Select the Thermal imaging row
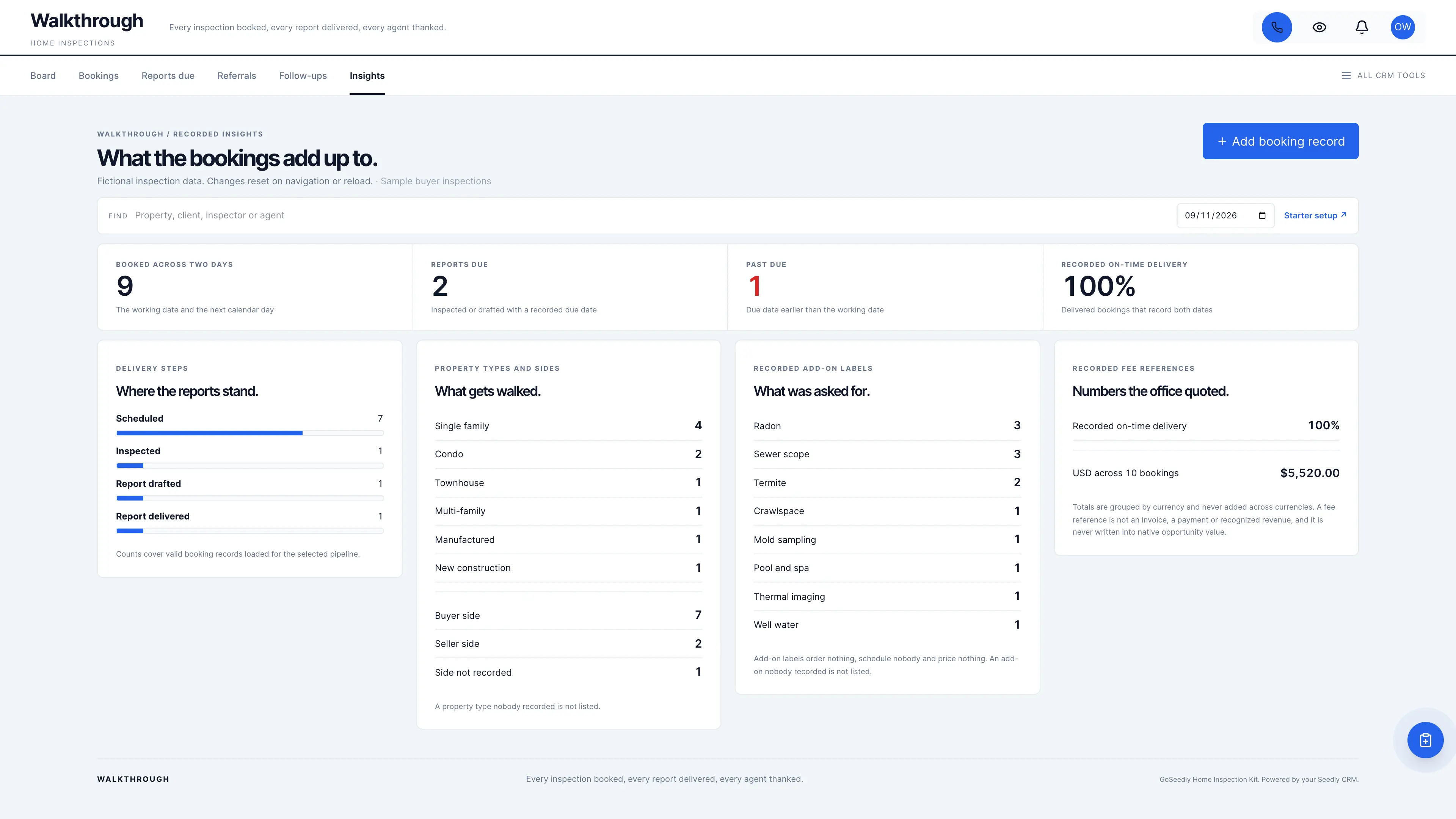 (887, 596)
